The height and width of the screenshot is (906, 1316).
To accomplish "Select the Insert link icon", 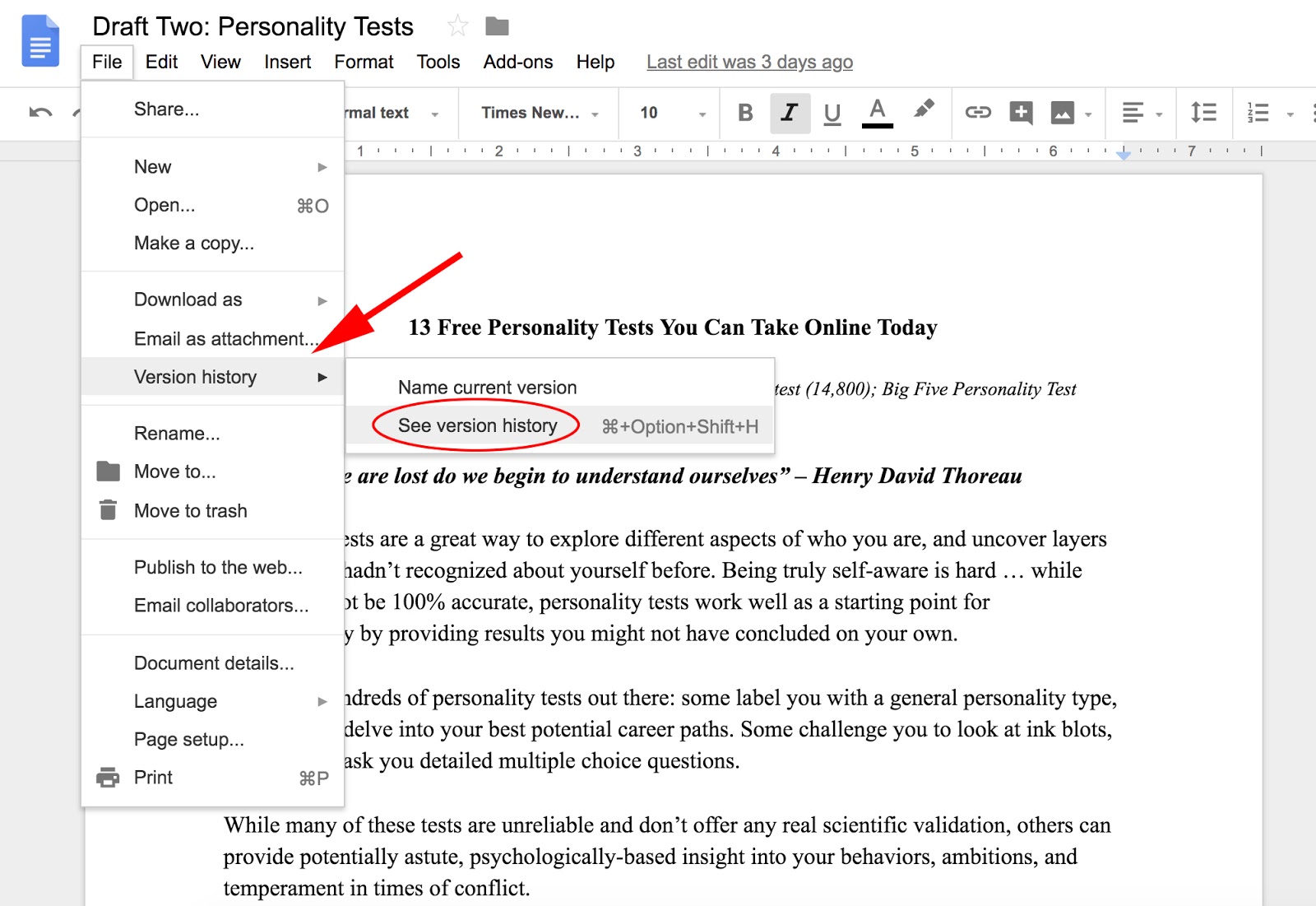I will [x=979, y=113].
